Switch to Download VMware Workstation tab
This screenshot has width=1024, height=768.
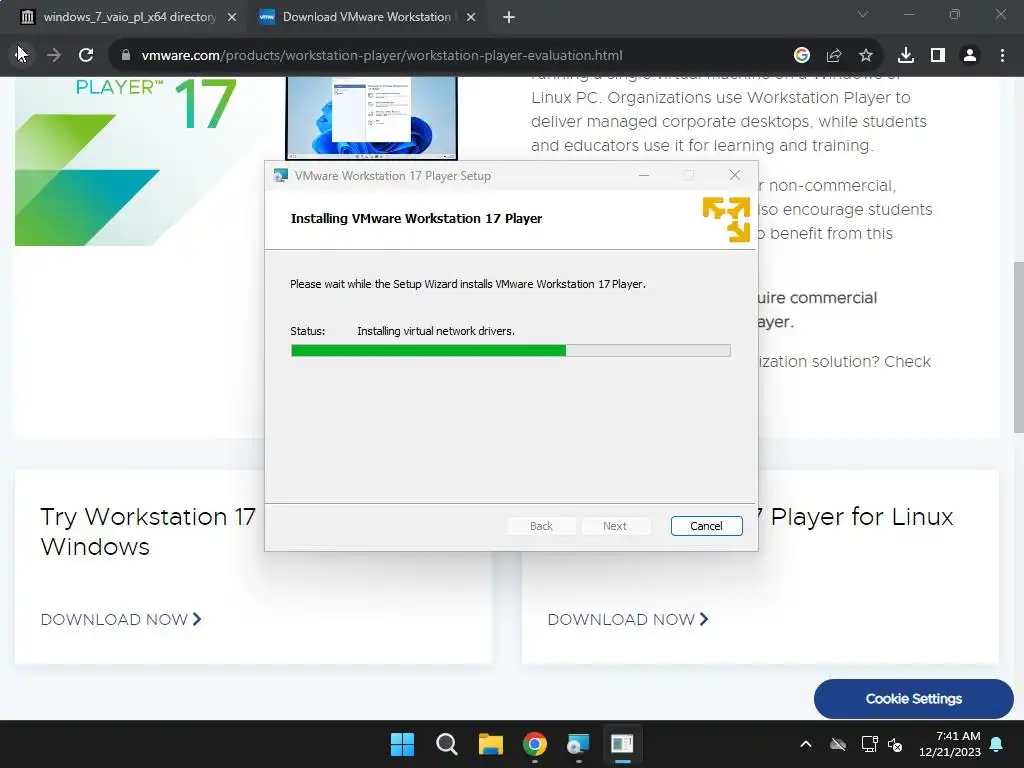[366, 17]
